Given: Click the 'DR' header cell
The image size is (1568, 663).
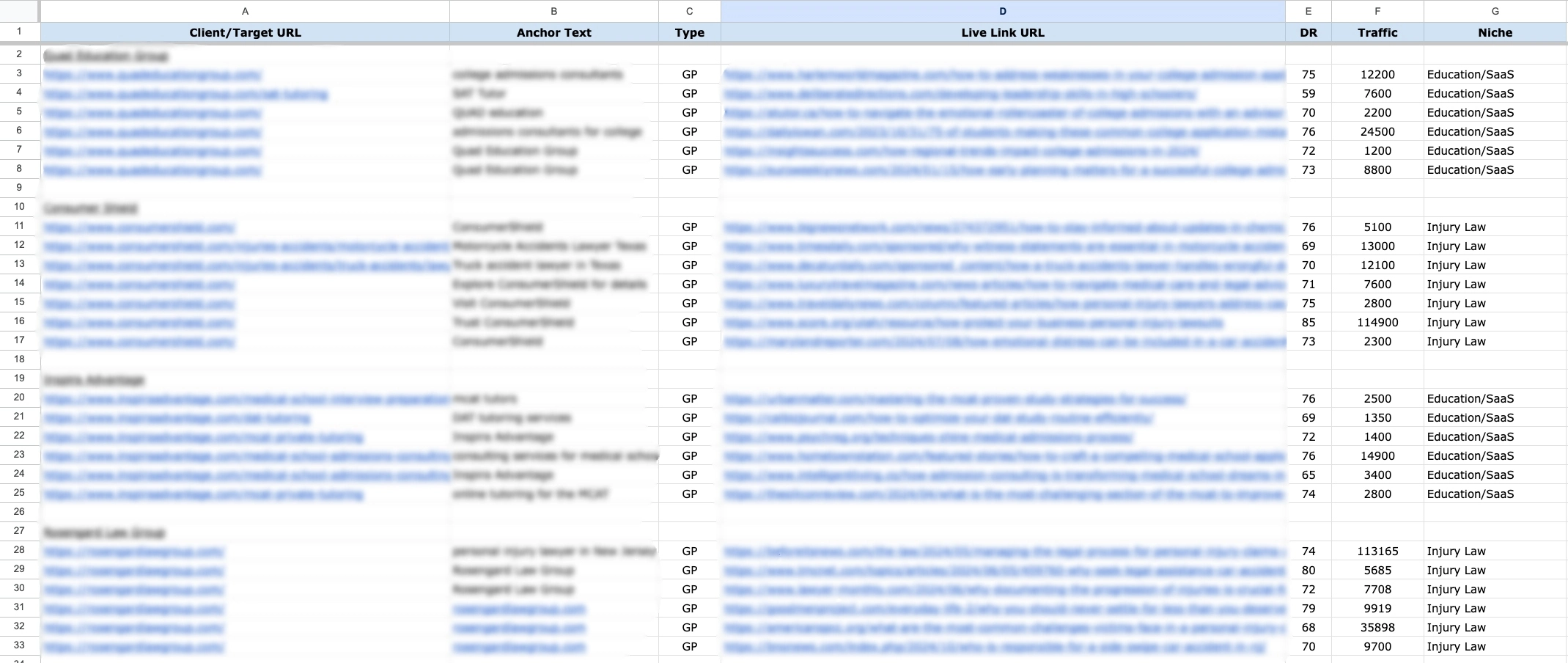Looking at the screenshot, I should (x=1308, y=32).
